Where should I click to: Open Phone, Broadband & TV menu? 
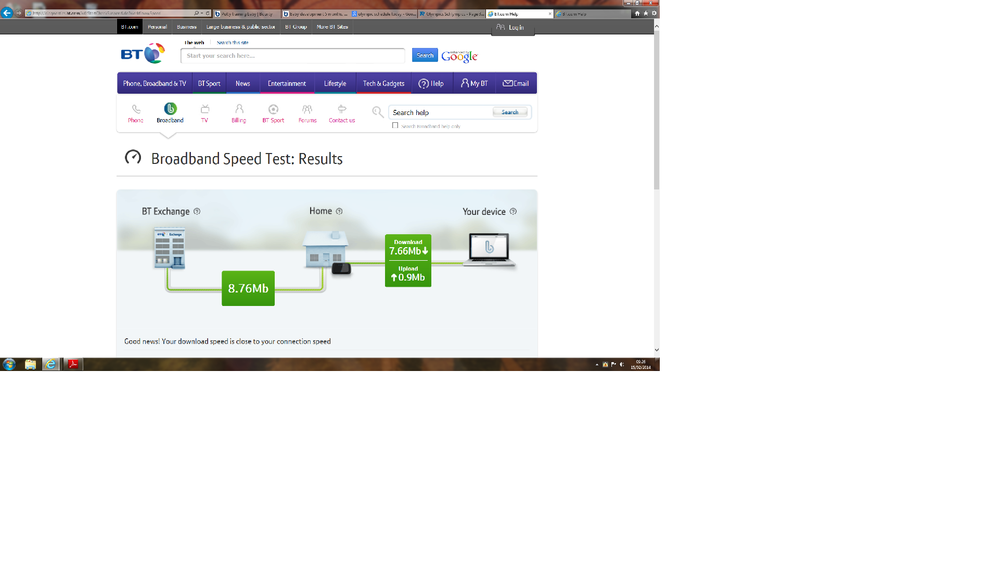pos(154,83)
